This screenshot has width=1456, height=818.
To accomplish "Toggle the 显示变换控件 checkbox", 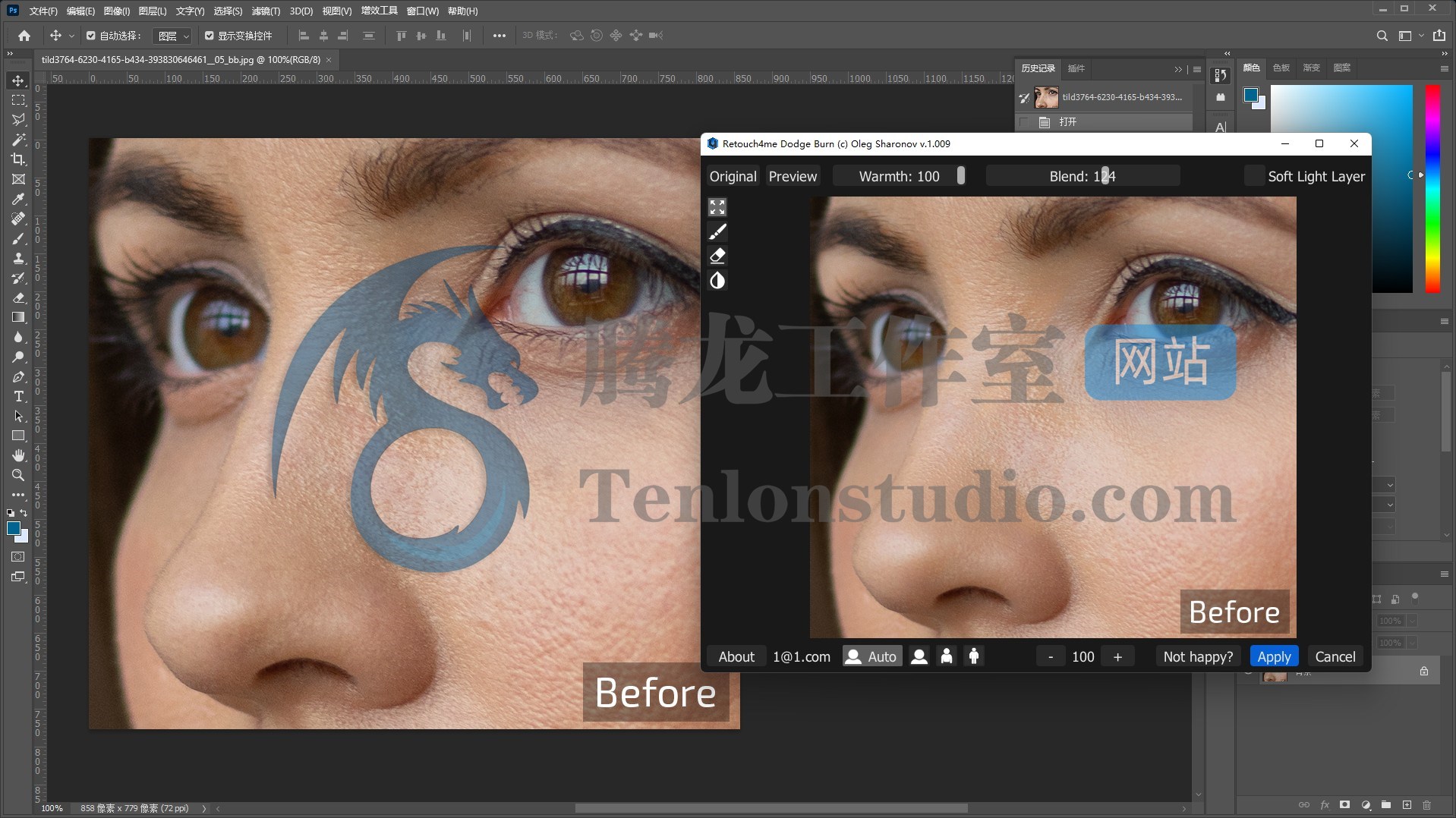I will [x=210, y=36].
